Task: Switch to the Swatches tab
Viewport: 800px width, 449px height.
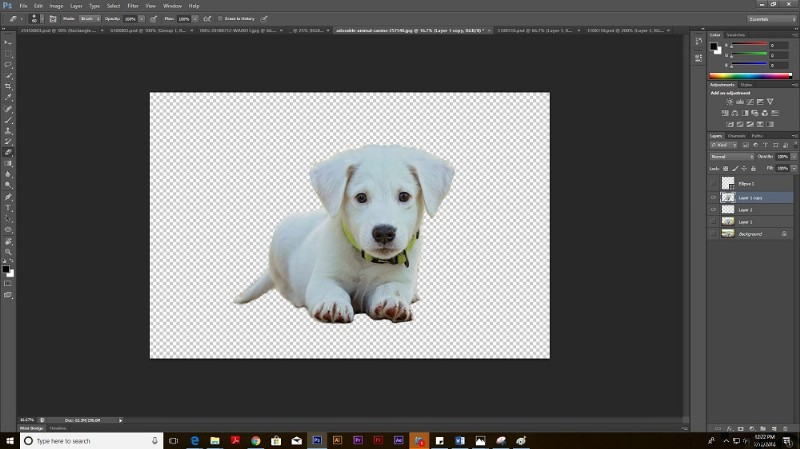Action: click(x=736, y=35)
